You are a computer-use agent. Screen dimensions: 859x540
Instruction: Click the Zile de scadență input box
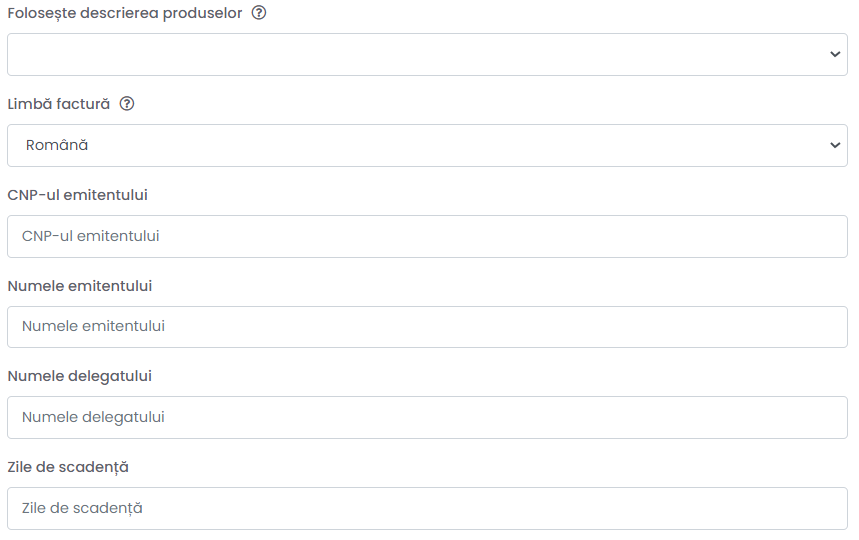click(x=427, y=508)
